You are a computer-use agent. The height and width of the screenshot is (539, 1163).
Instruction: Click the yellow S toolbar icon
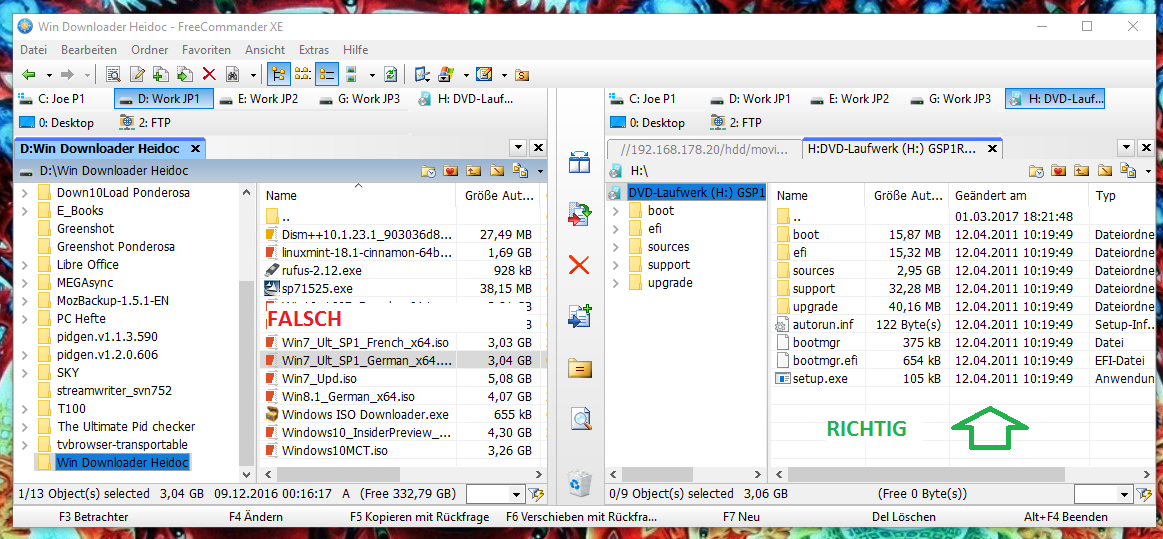(x=522, y=75)
